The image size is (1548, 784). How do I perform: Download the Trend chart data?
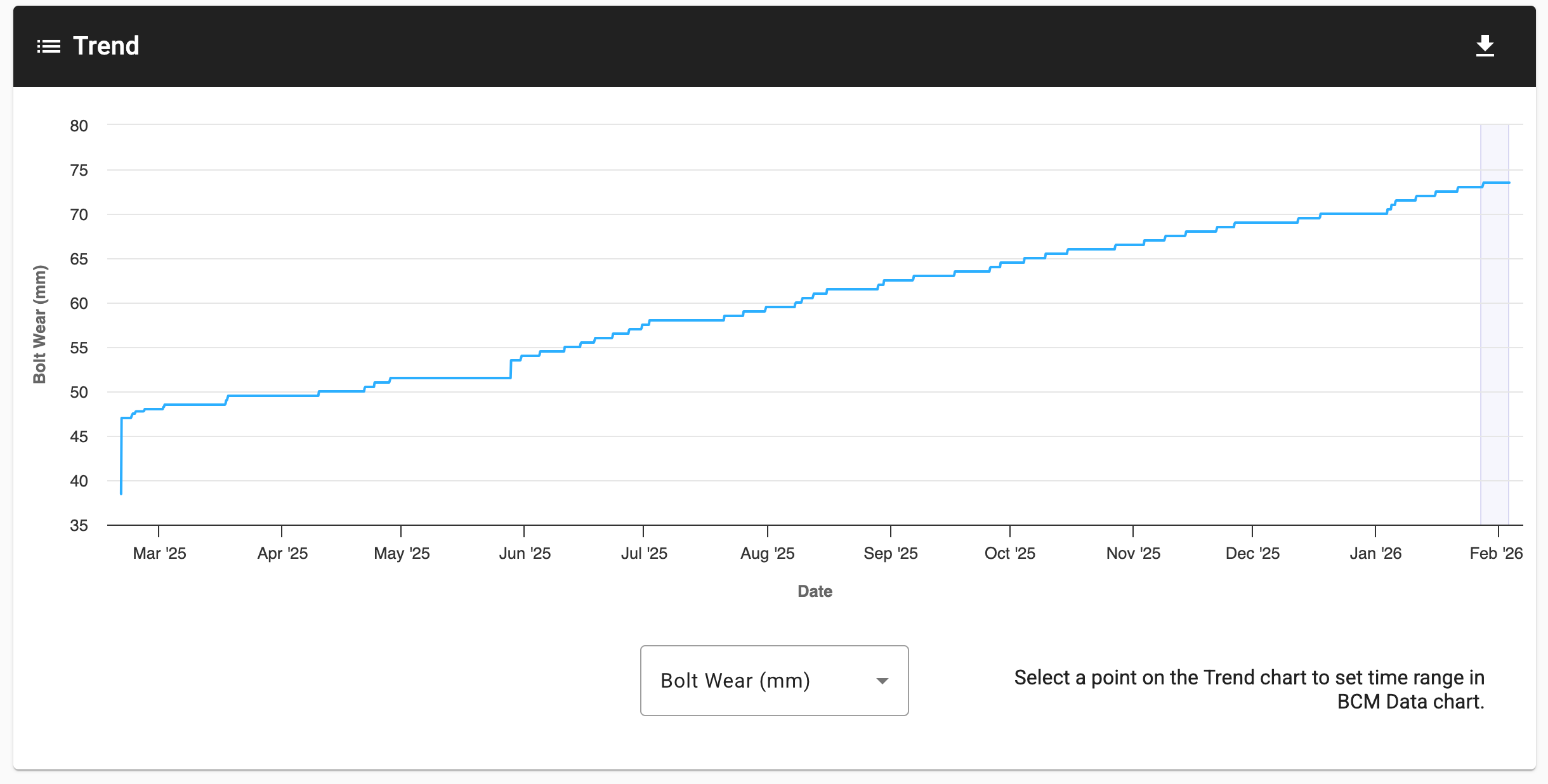[x=1485, y=46]
